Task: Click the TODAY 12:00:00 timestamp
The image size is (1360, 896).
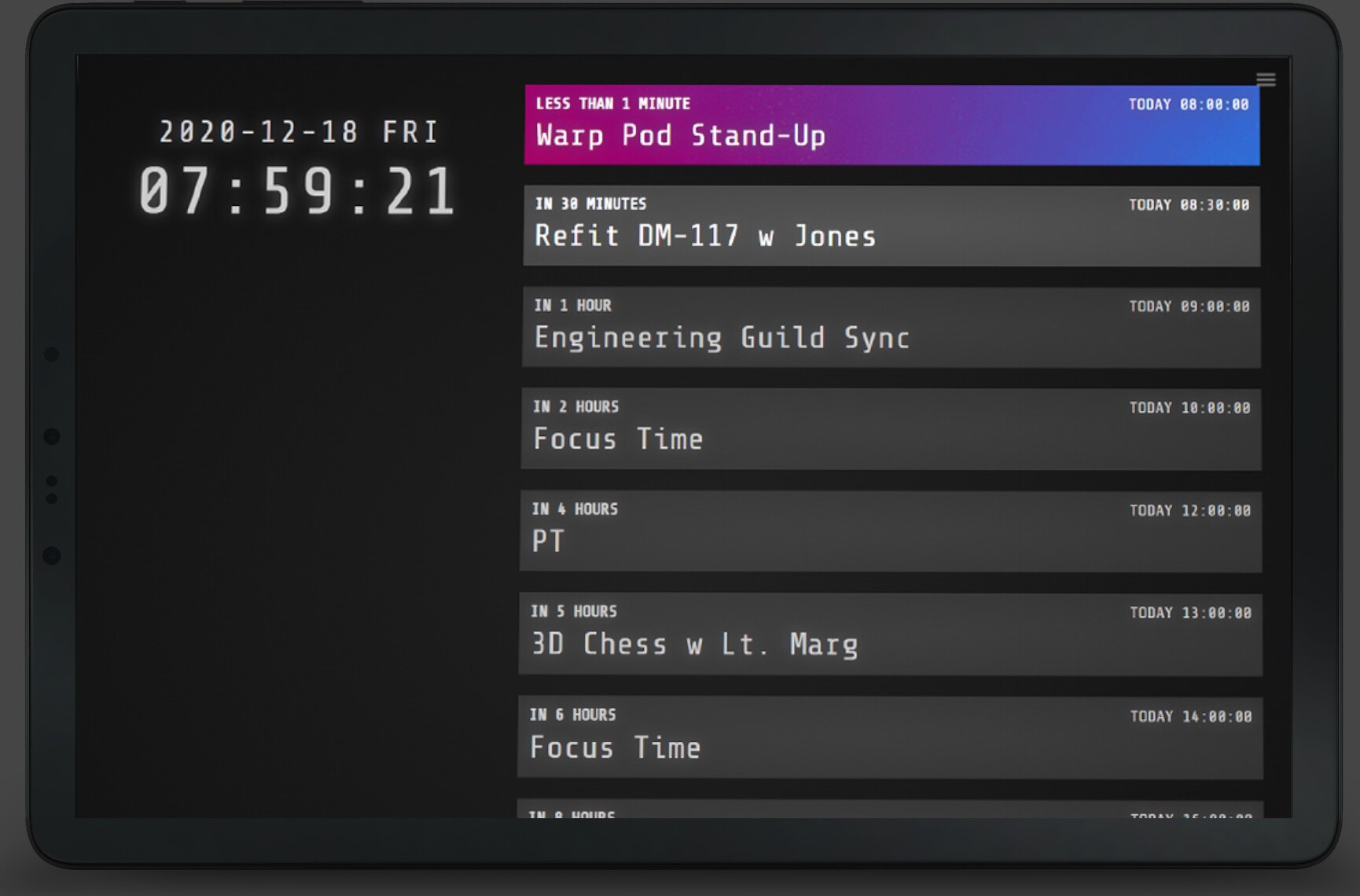Action: [x=1190, y=511]
